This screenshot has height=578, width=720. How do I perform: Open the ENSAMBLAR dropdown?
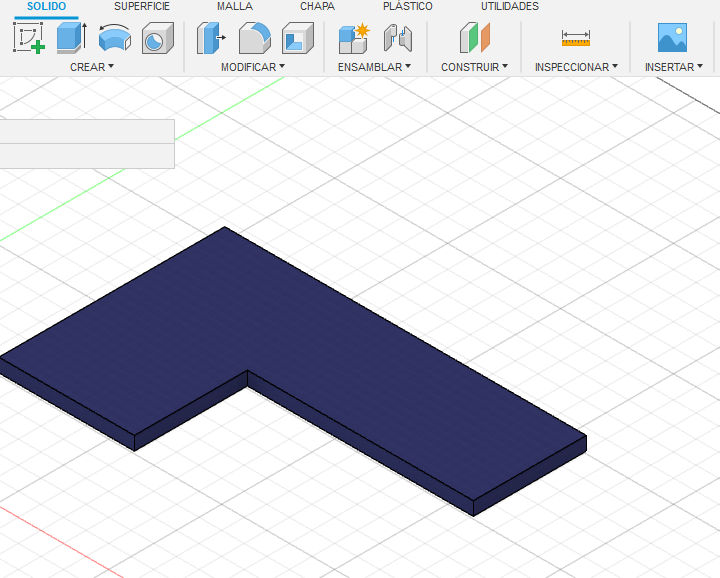coord(374,67)
